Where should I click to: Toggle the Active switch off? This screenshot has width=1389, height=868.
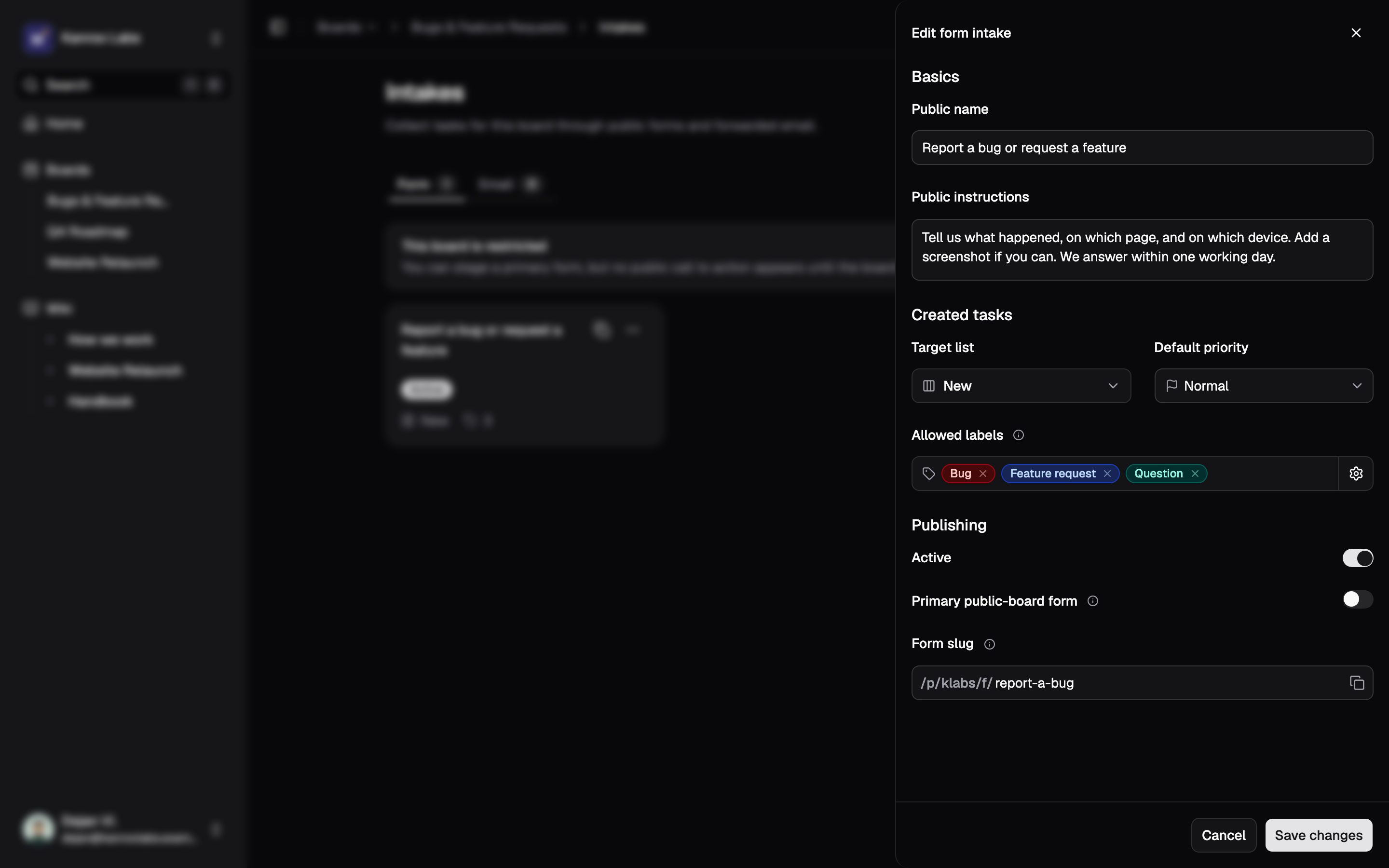[1358, 558]
